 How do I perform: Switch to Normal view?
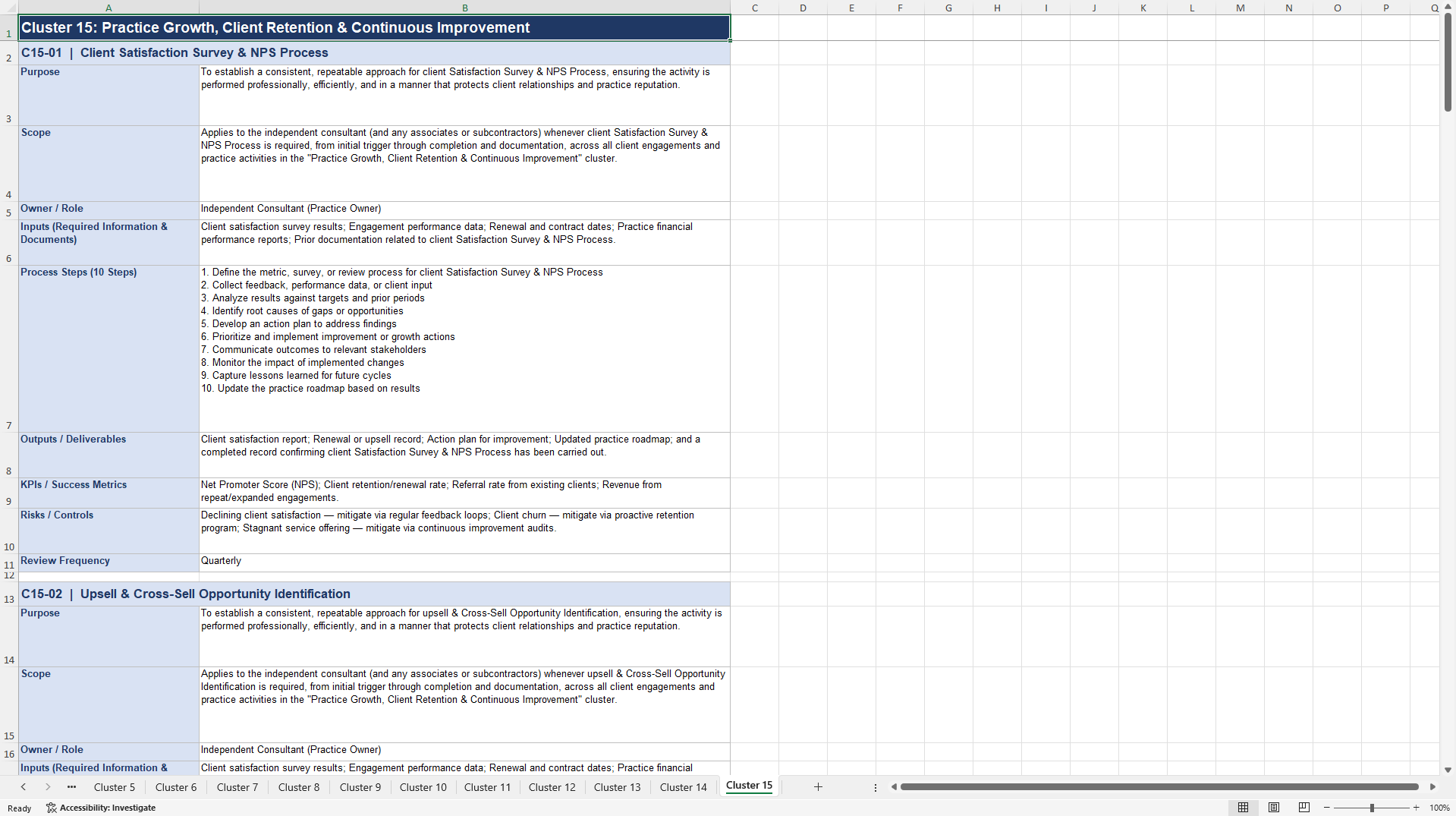pyautogui.click(x=1243, y=808)
